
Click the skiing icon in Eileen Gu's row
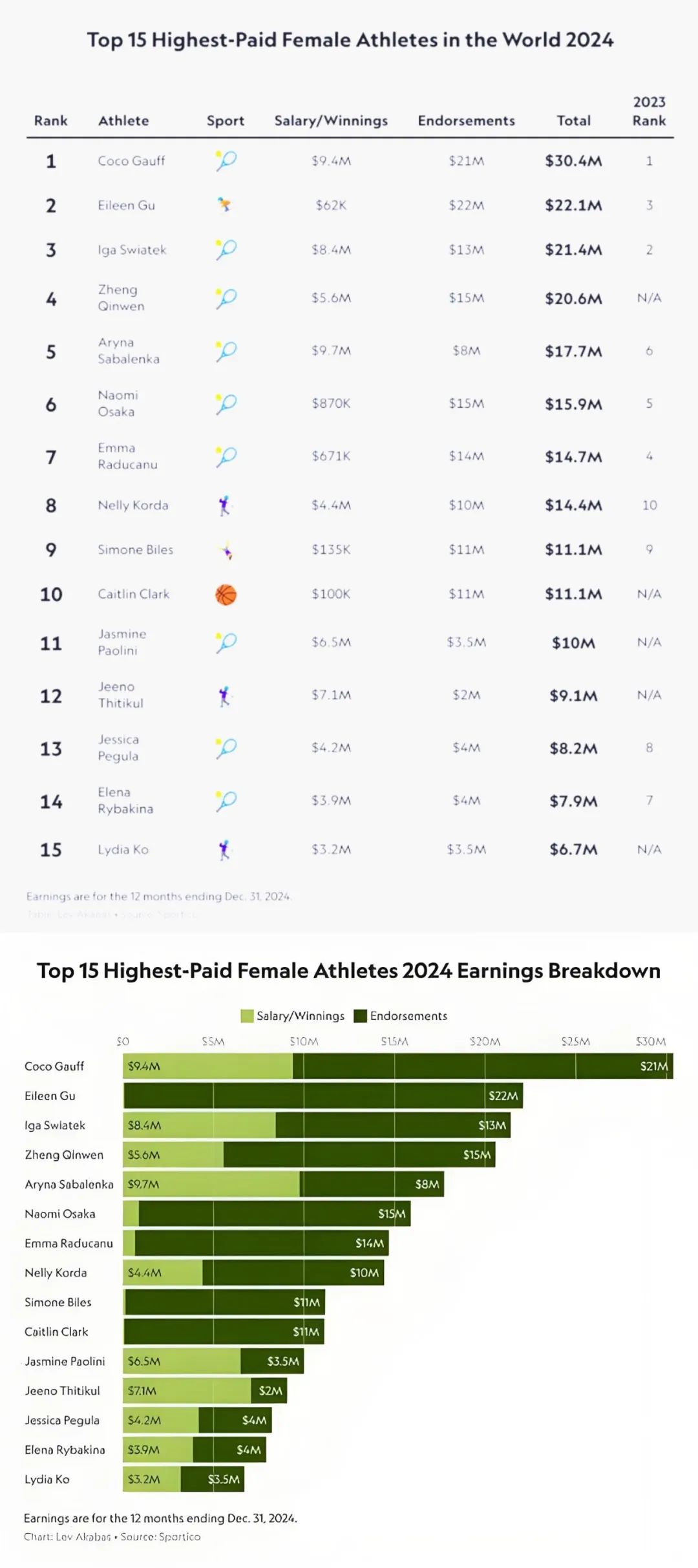click(224, 205)
